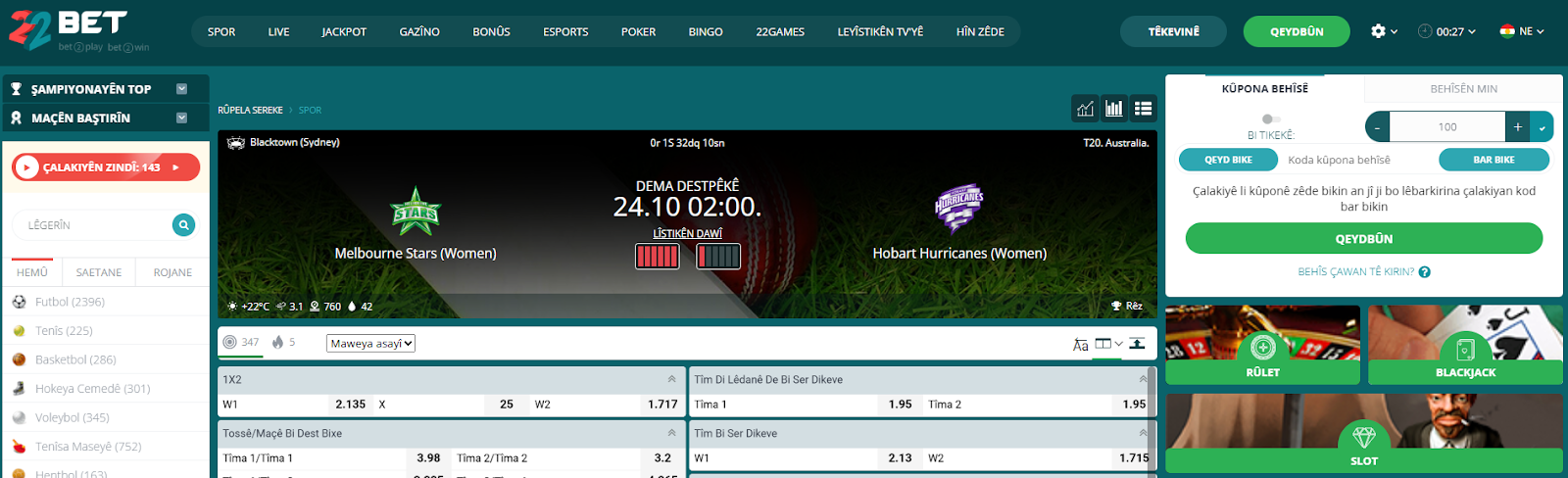Expand the Şampiyonayên Top section arrow
This screenshot has width=1568, height=478.
click(x=181, y=89)
